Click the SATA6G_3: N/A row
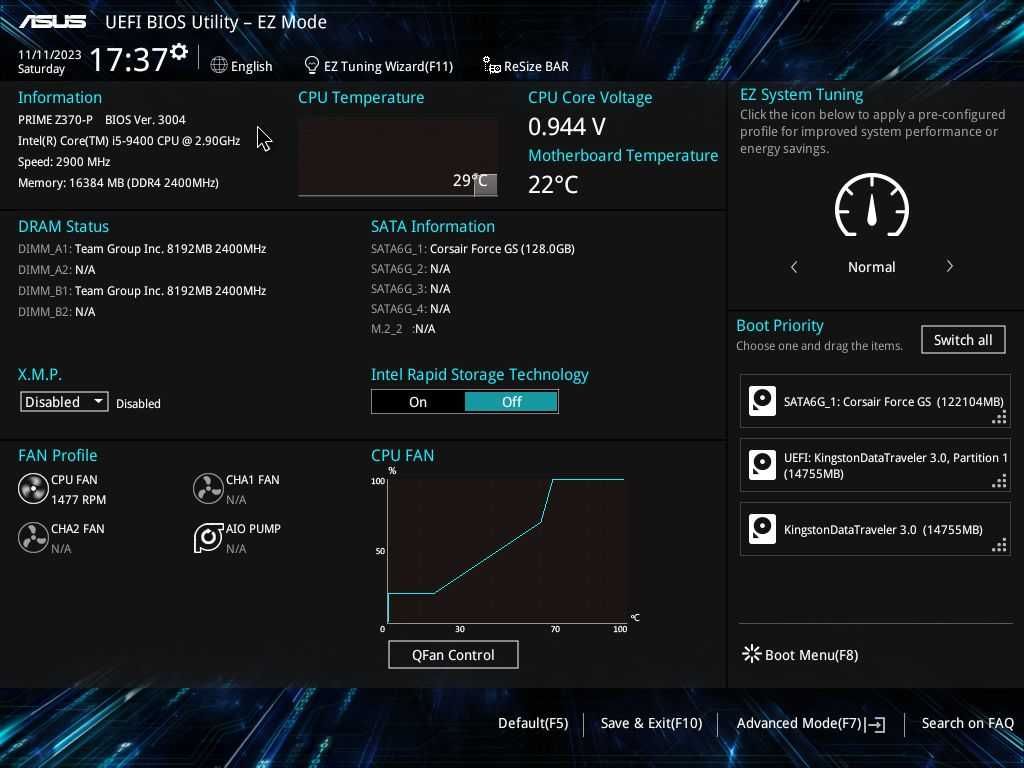This screenshot has height=768, width=1024. (410, 289)
